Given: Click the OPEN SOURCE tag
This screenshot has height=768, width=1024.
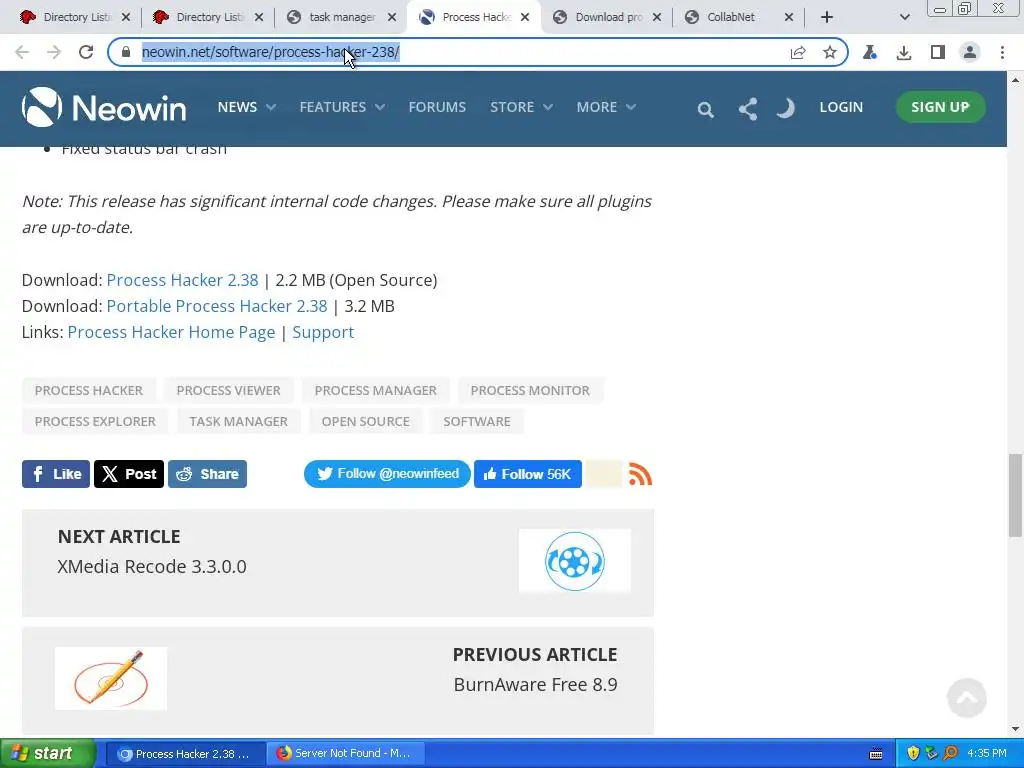Looking at the screenshot, I should 366,422.
